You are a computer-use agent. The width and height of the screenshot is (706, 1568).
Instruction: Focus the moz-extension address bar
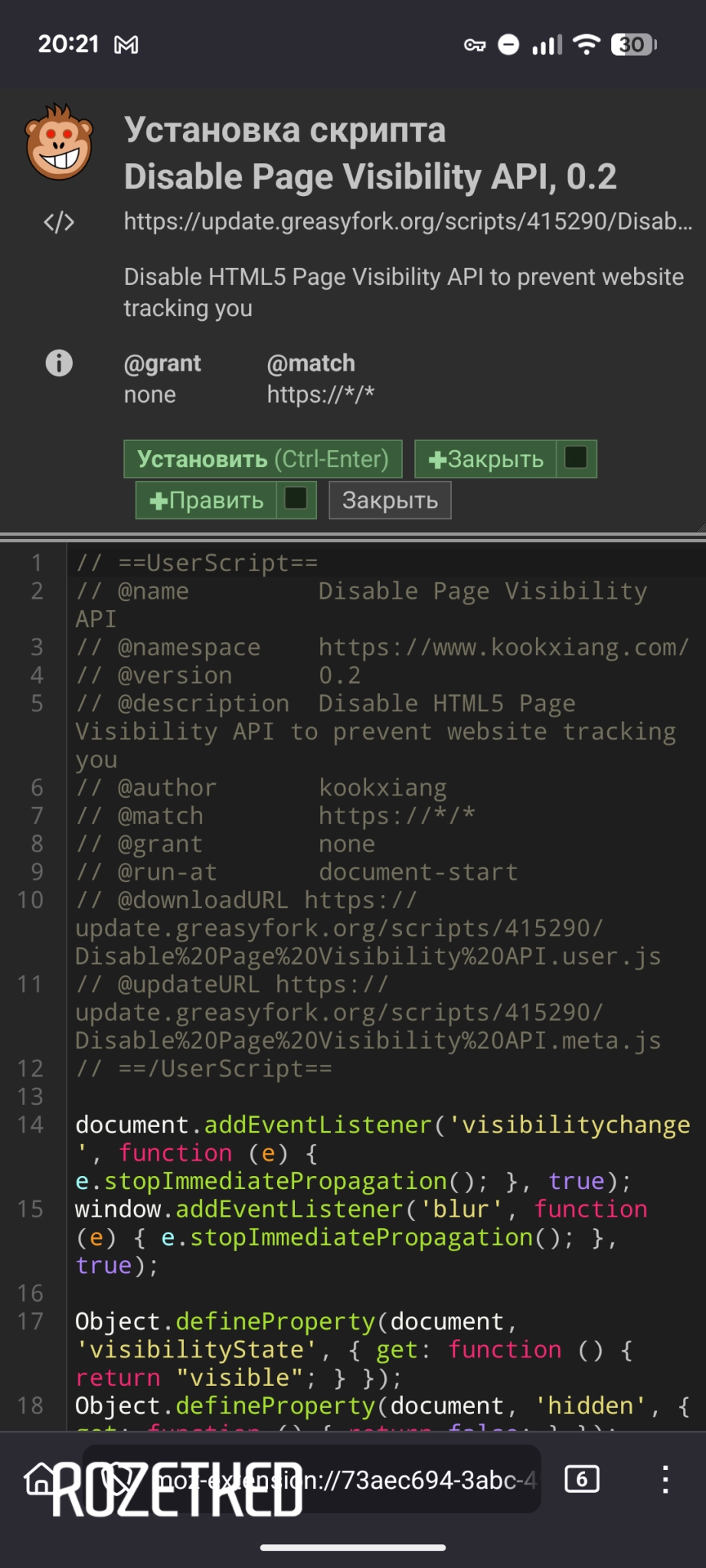click(345, 1479)
